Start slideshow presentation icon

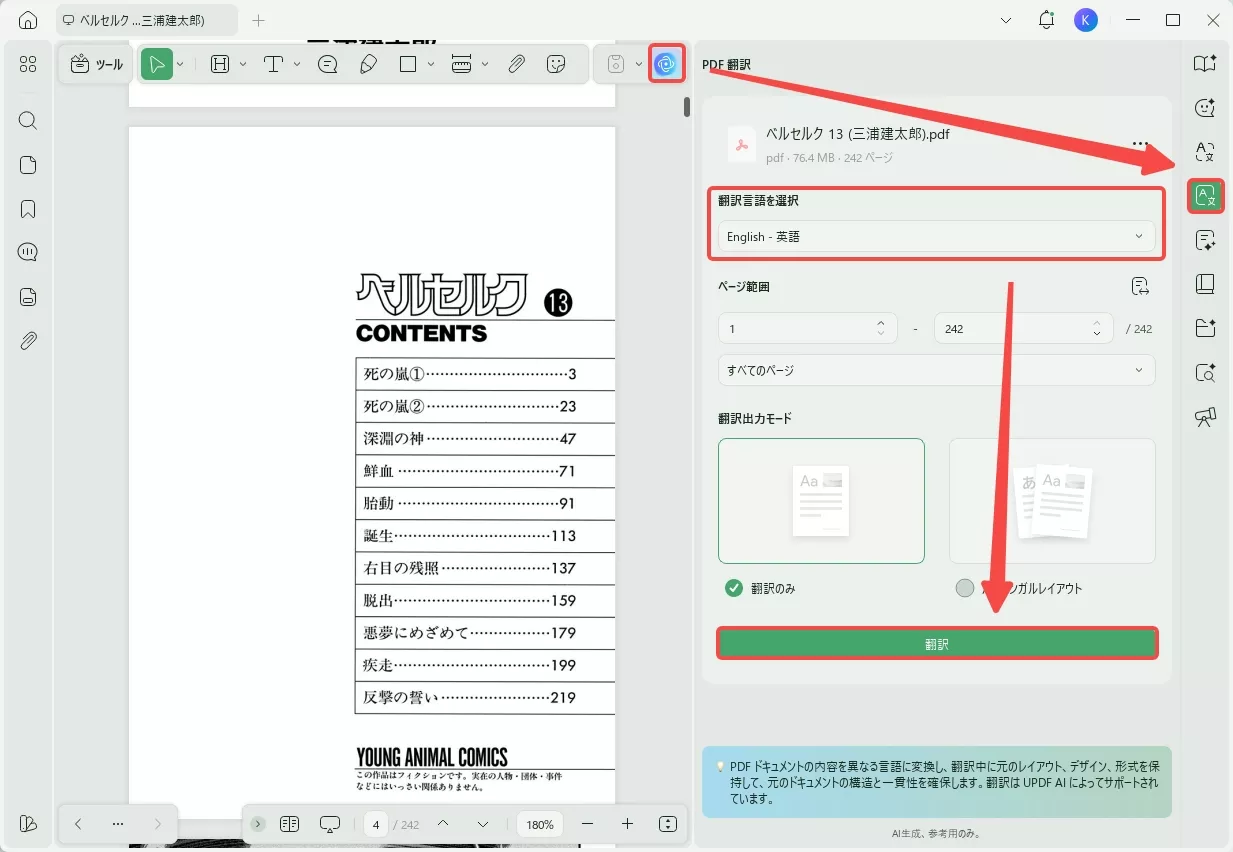click(x=330, y=824)
